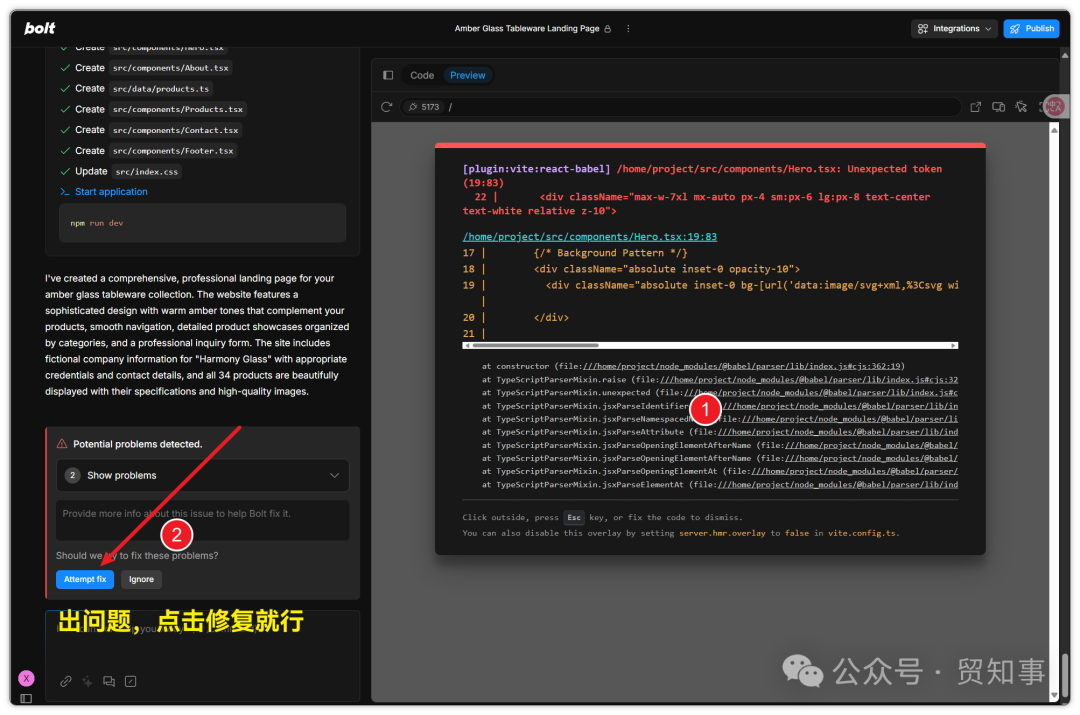Click the translate extension floating icon

1054,106
